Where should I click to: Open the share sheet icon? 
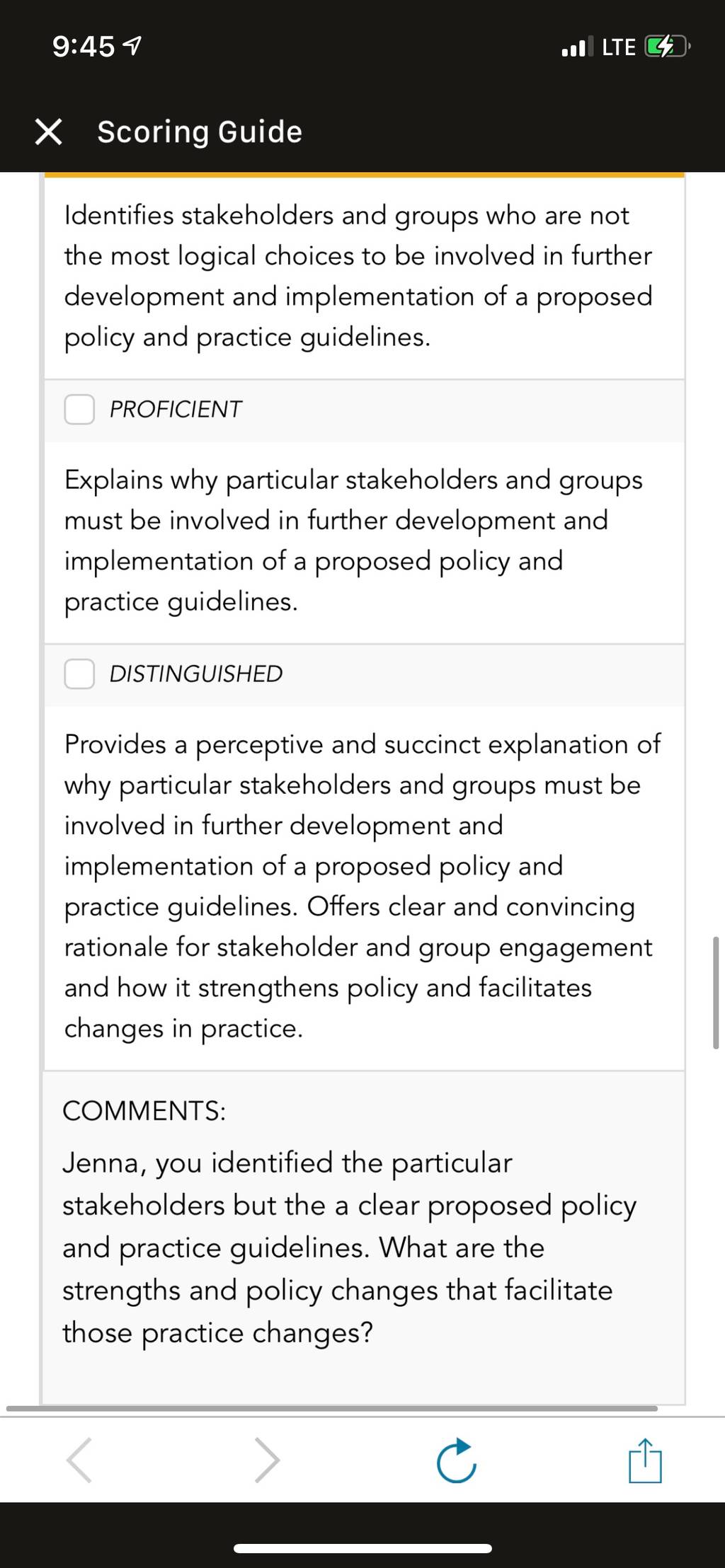coord(645,1460)
